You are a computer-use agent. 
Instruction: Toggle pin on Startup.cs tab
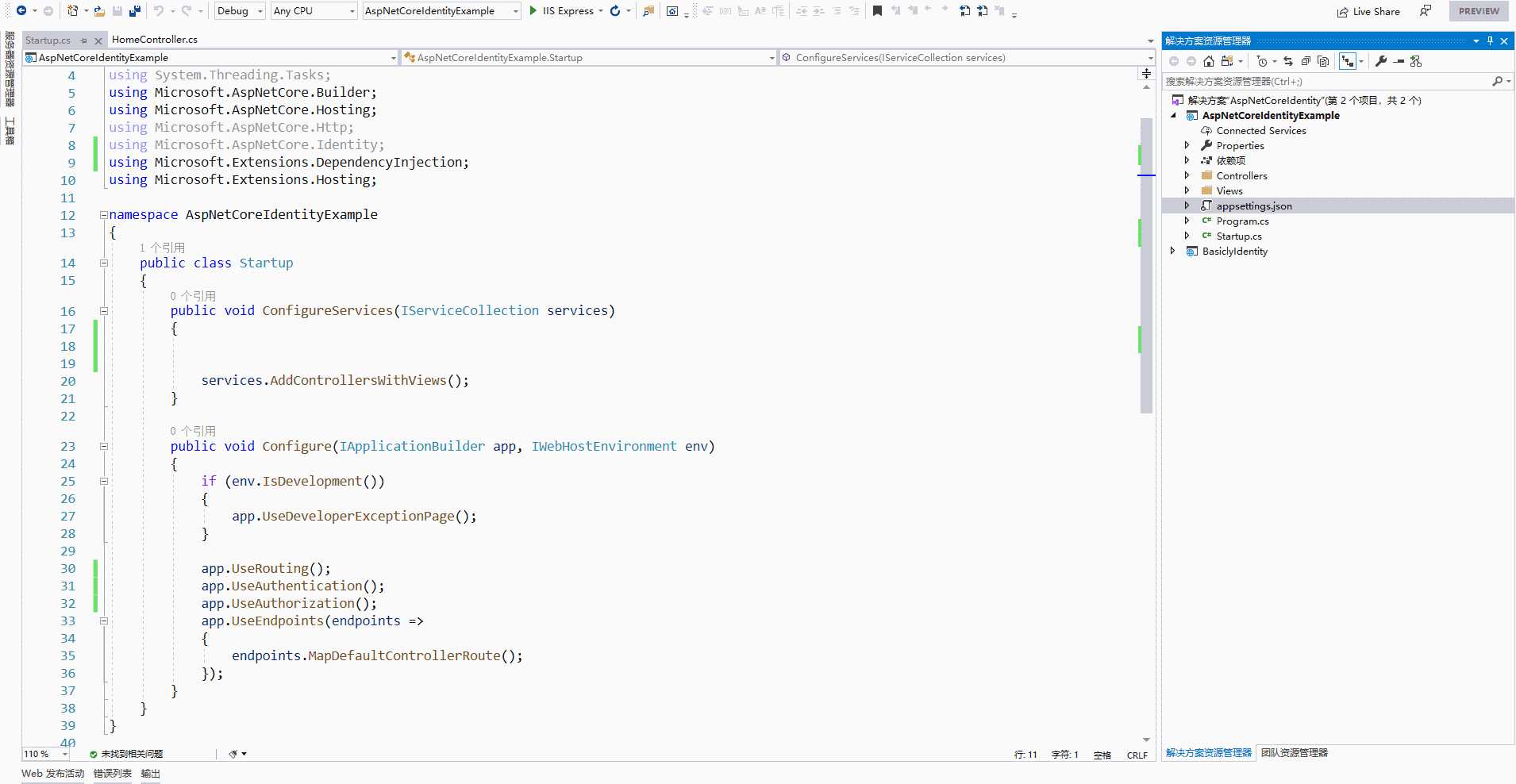tap(84, 40)
